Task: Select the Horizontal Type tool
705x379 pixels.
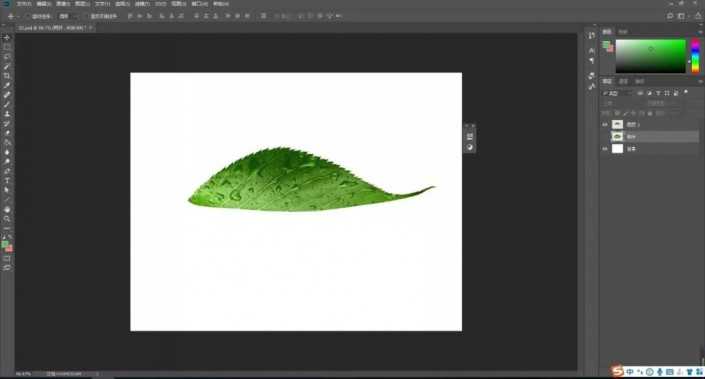Action: point(7,180)
